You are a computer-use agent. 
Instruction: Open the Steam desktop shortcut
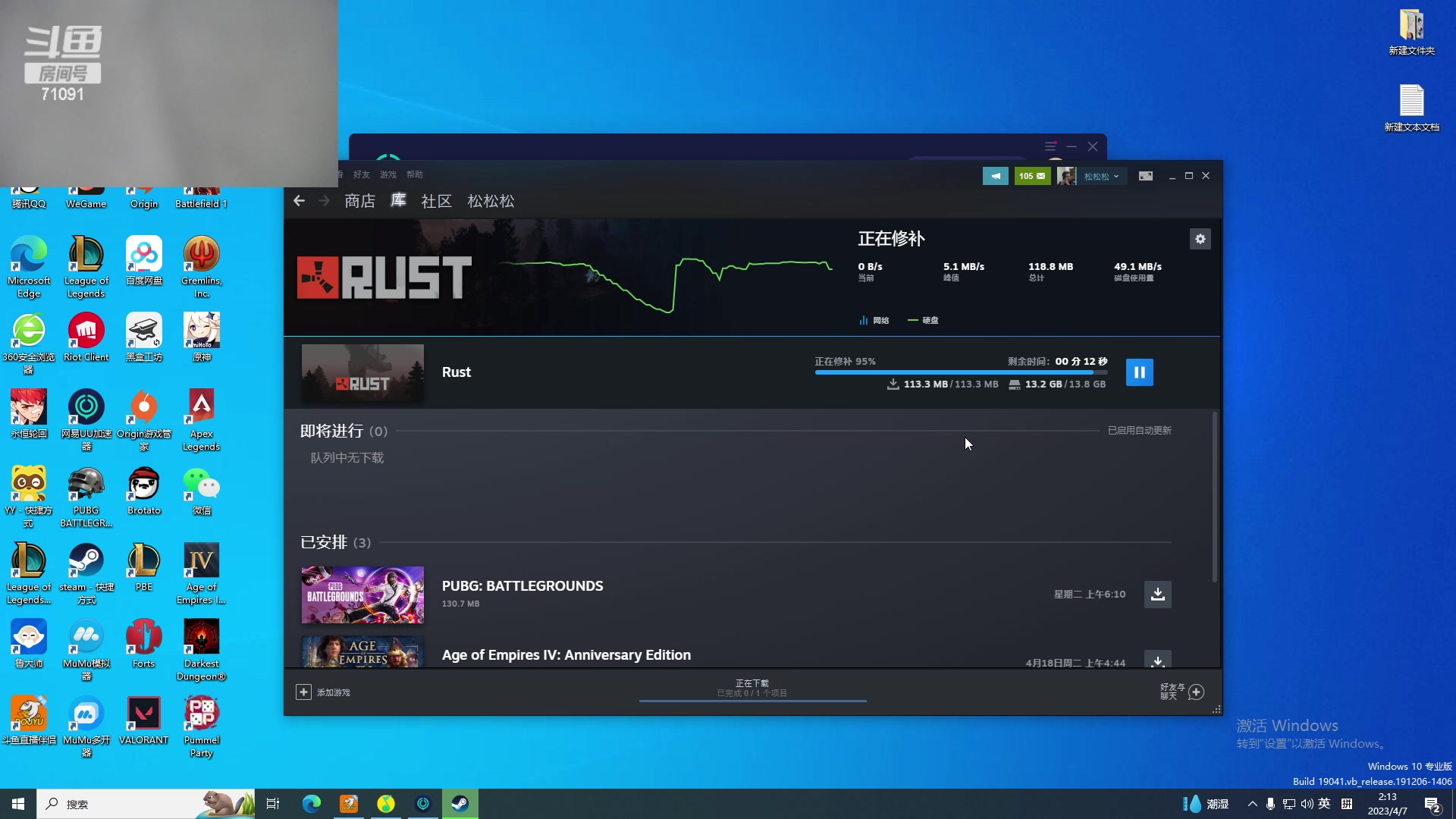click(x=86, y=573)
